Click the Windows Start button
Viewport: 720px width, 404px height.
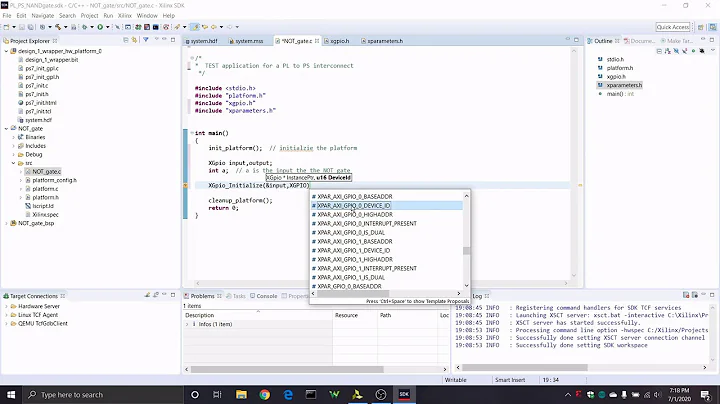pos(11,394)
